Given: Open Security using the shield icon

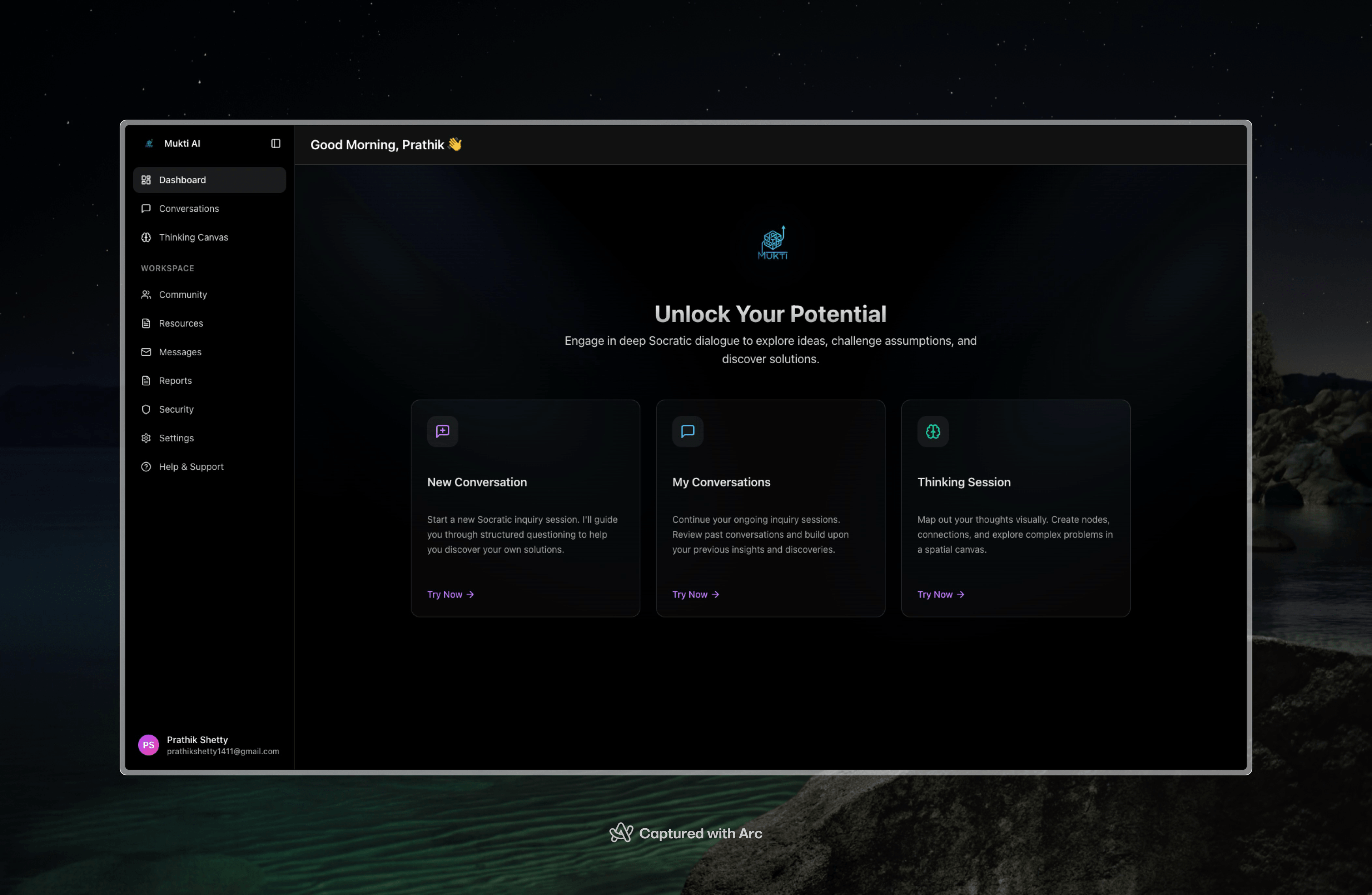Looking at the screenshot, I should tap(146, 409).
